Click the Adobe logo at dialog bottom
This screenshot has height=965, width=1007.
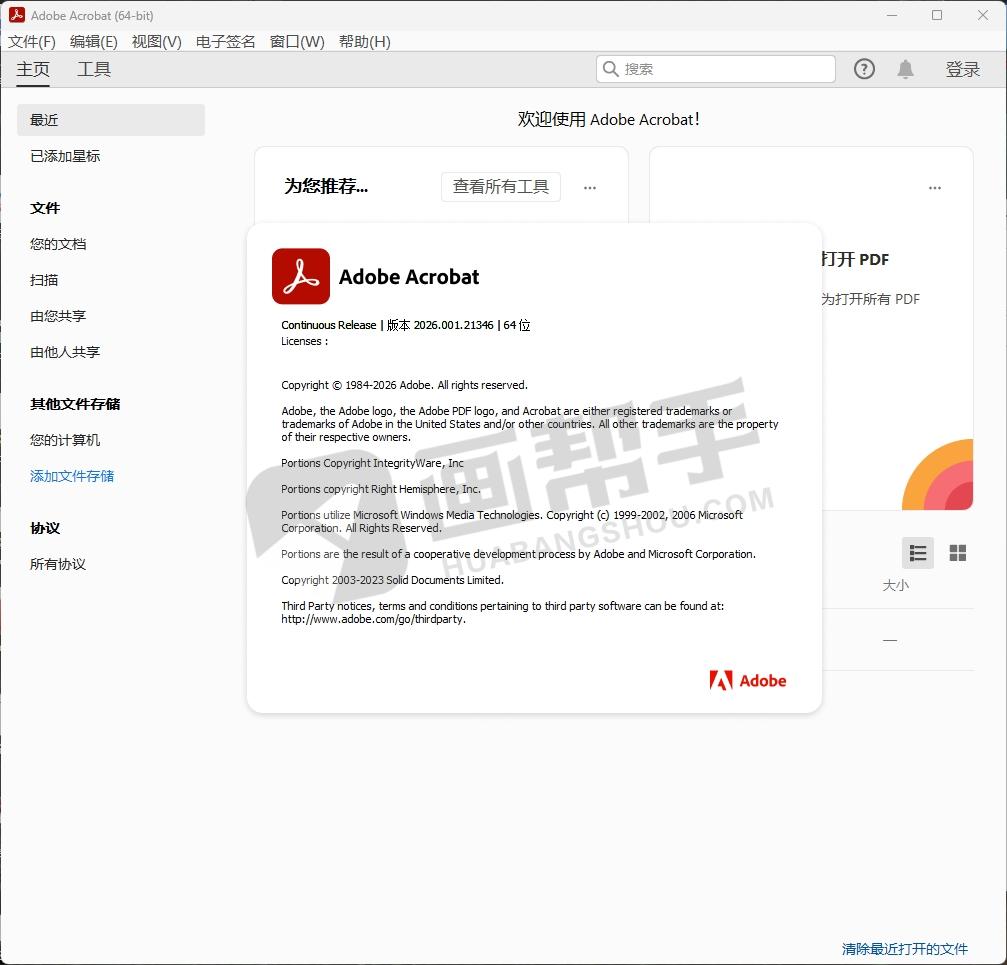pos(748,680)
